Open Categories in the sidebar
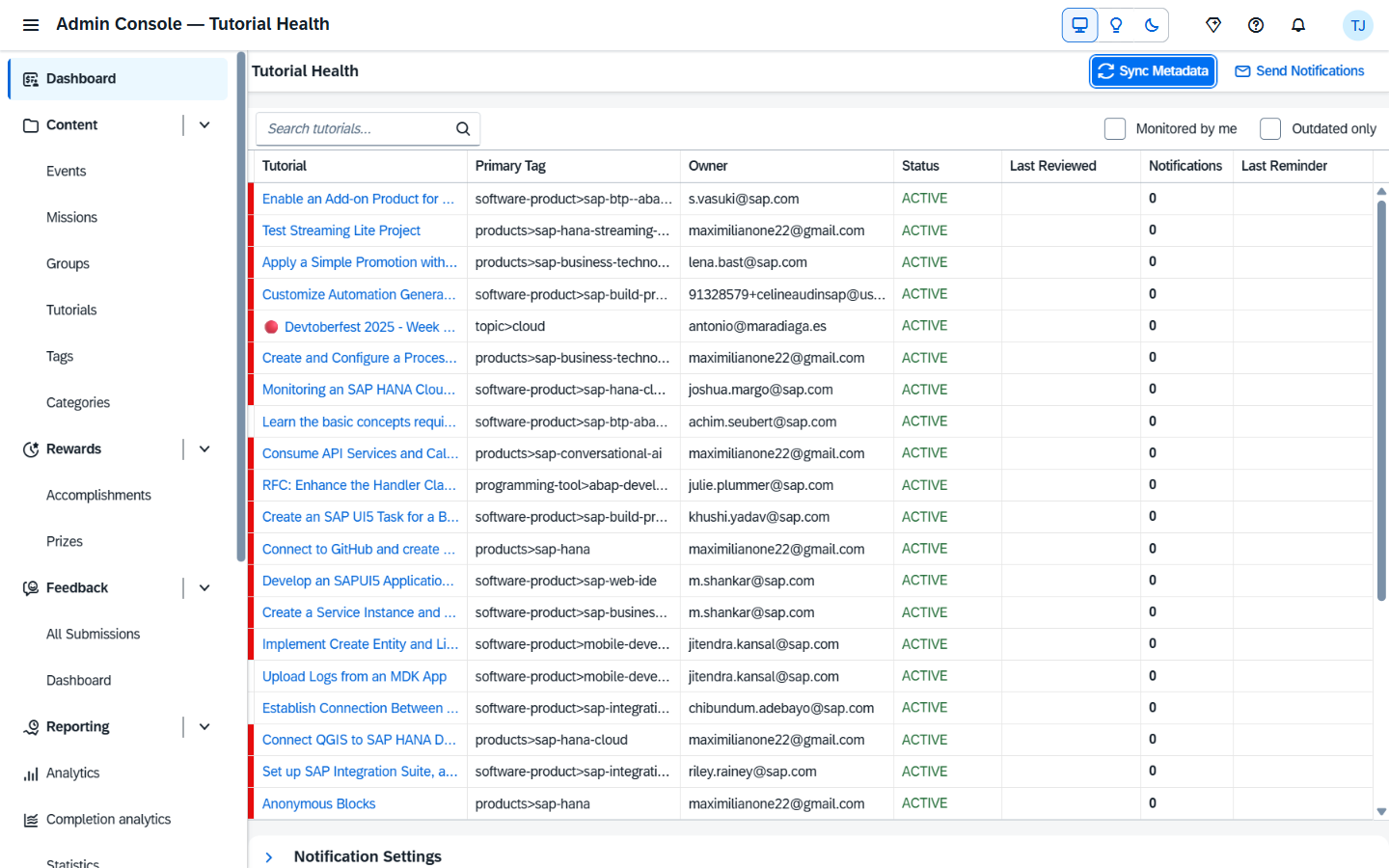Image resolution: width=1389 pixels, height=868 pixels. (78, 403)
